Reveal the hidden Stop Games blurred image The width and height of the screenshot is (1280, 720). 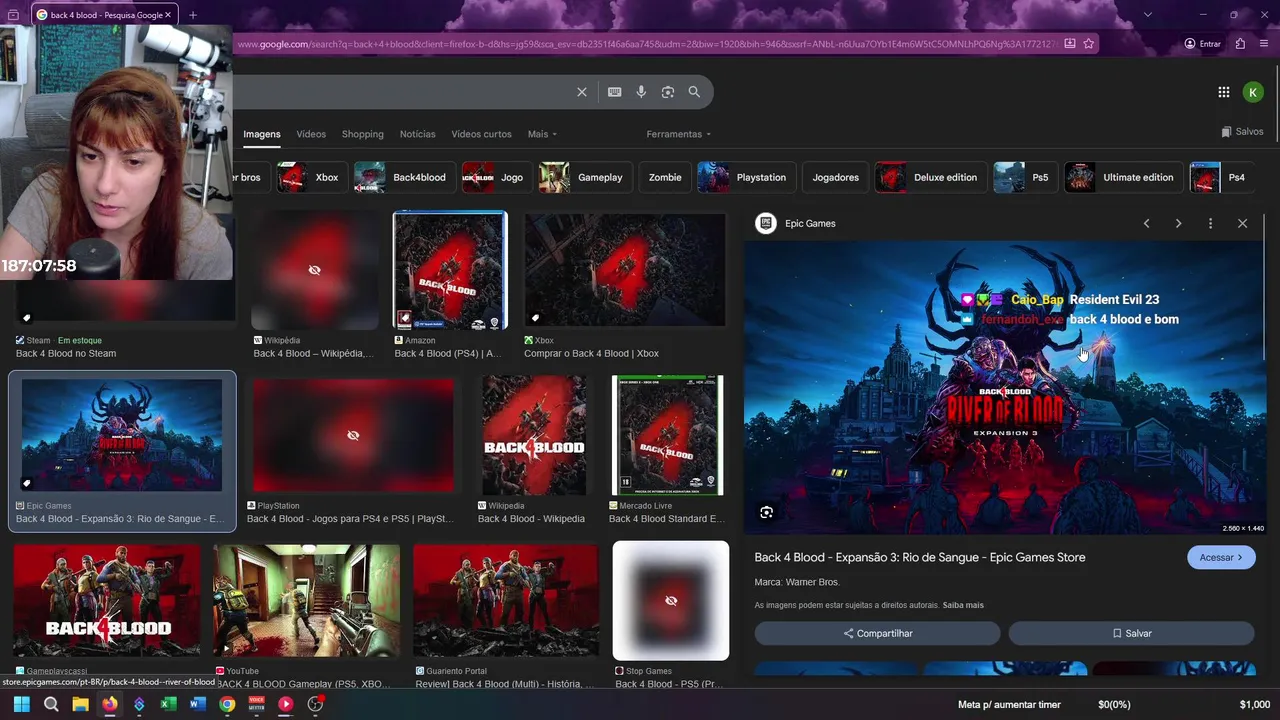coord(671,601)
